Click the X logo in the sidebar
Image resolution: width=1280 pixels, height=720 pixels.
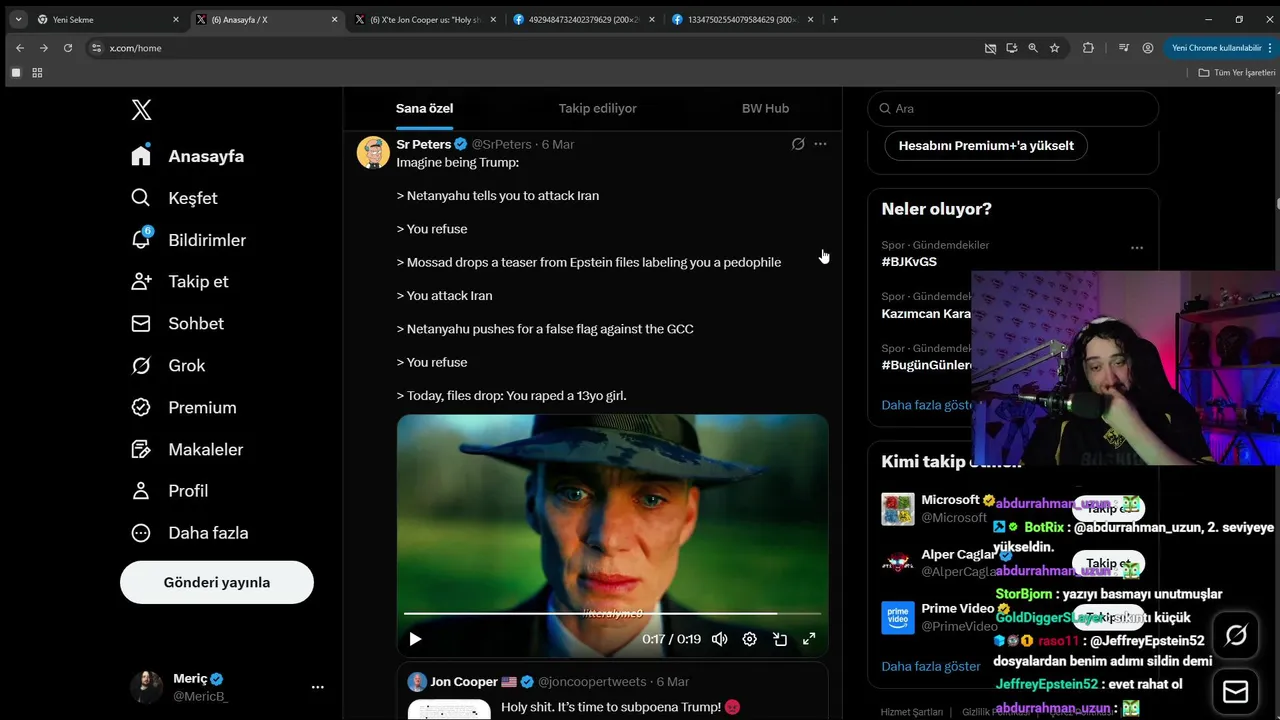coord(141,110)
